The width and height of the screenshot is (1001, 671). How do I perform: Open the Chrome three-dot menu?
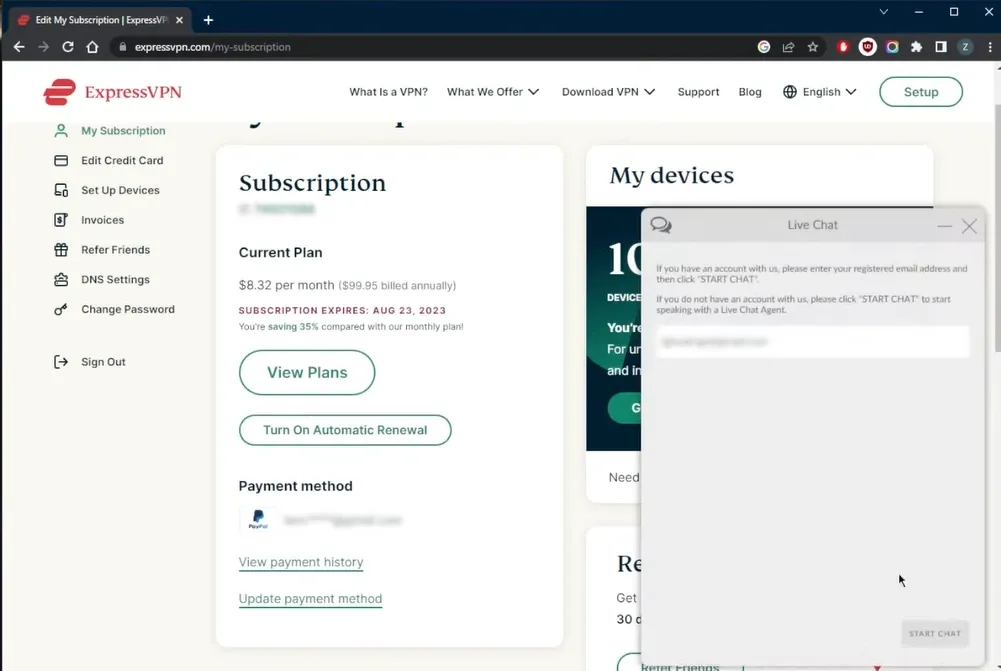click(990, 47)
